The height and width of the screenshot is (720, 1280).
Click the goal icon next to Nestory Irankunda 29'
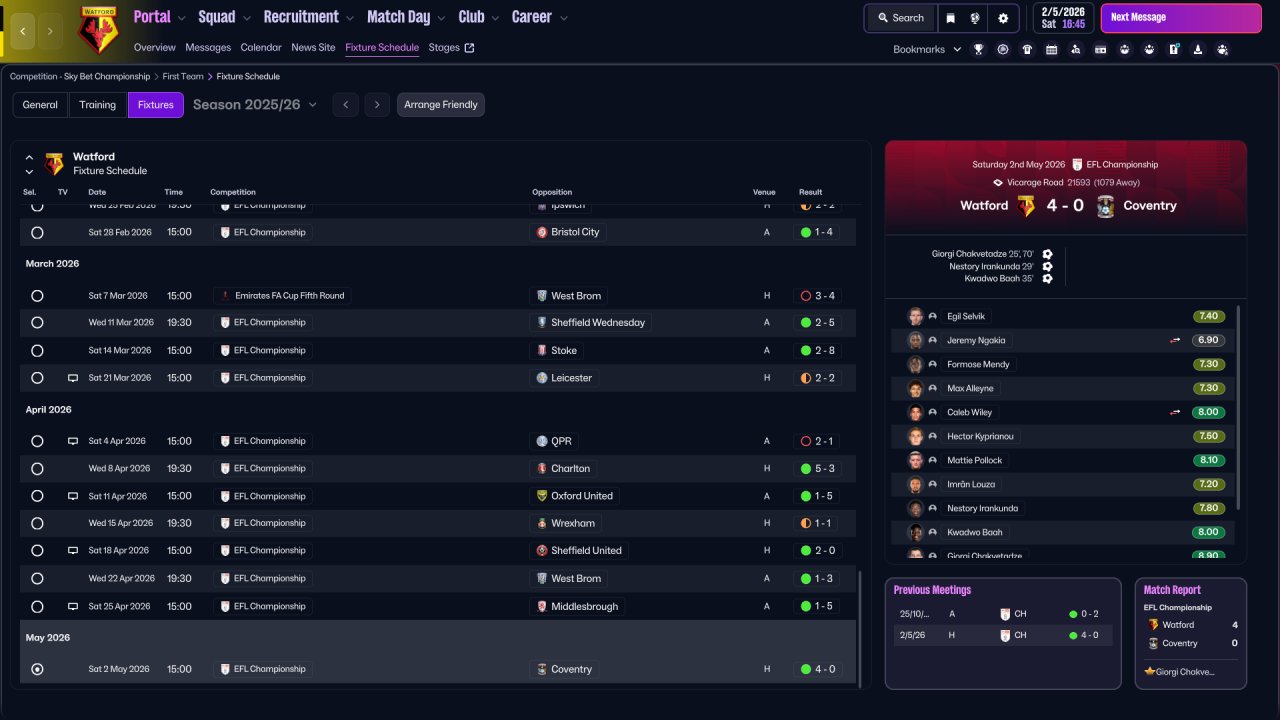tap(1047, 266)
